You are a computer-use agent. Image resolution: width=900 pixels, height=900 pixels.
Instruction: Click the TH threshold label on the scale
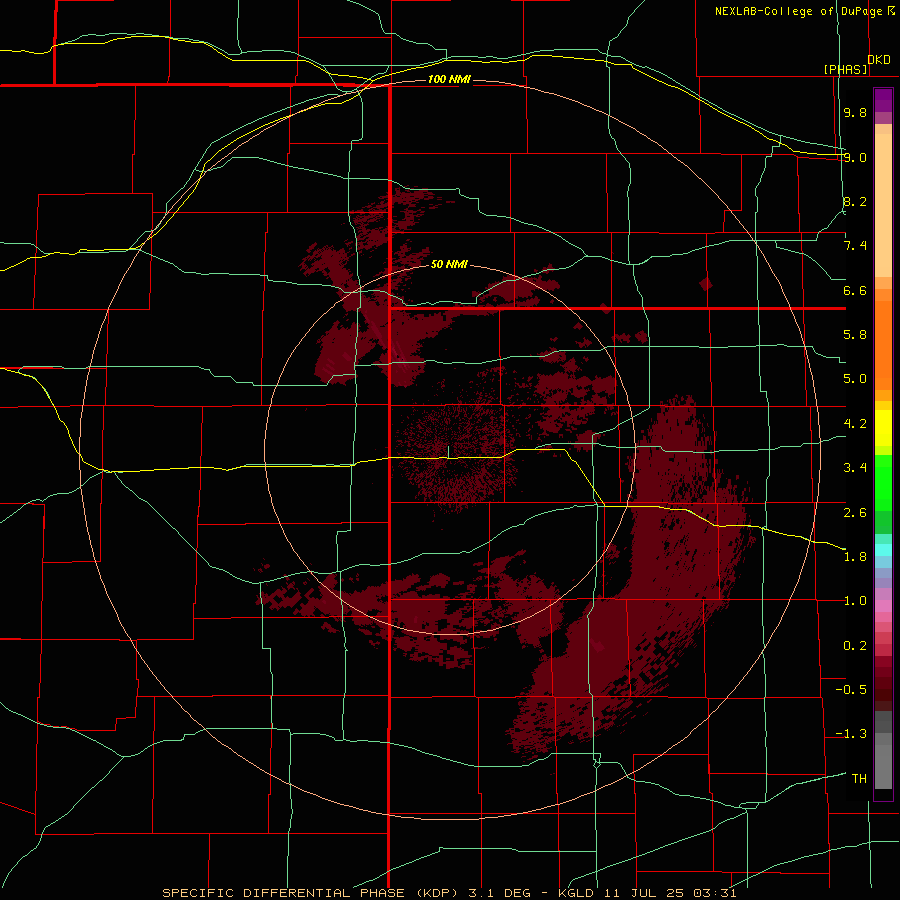[859, 779]
